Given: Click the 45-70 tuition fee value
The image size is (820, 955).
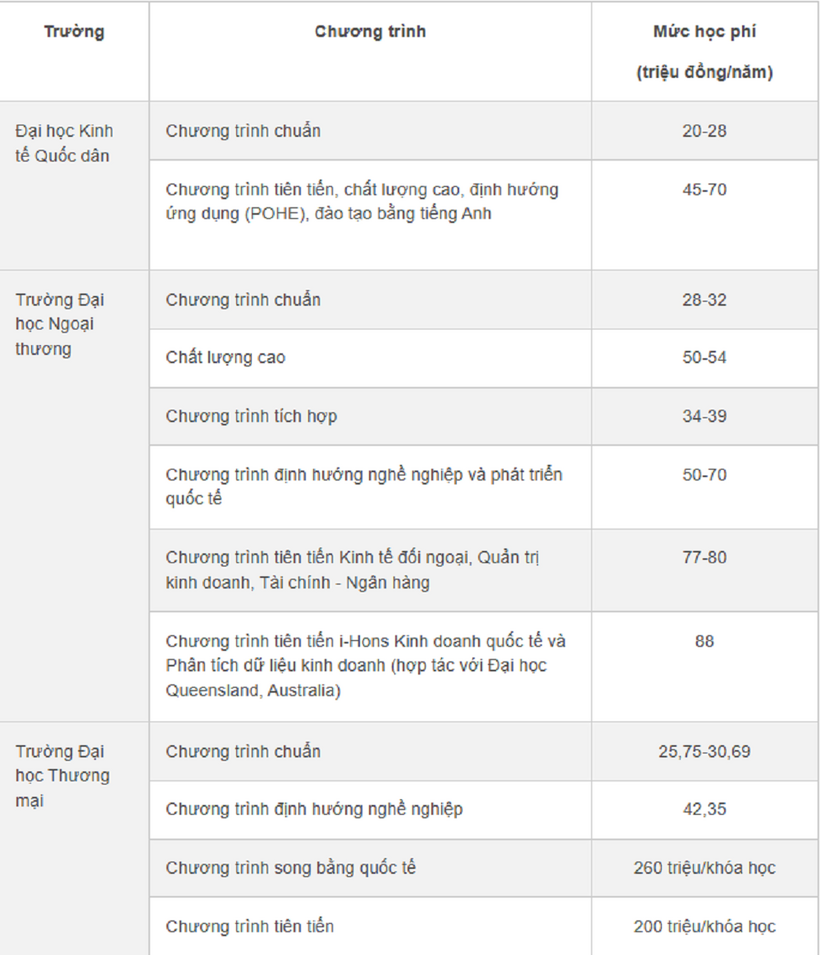Looking at the screenshot, I should (704, 189).
